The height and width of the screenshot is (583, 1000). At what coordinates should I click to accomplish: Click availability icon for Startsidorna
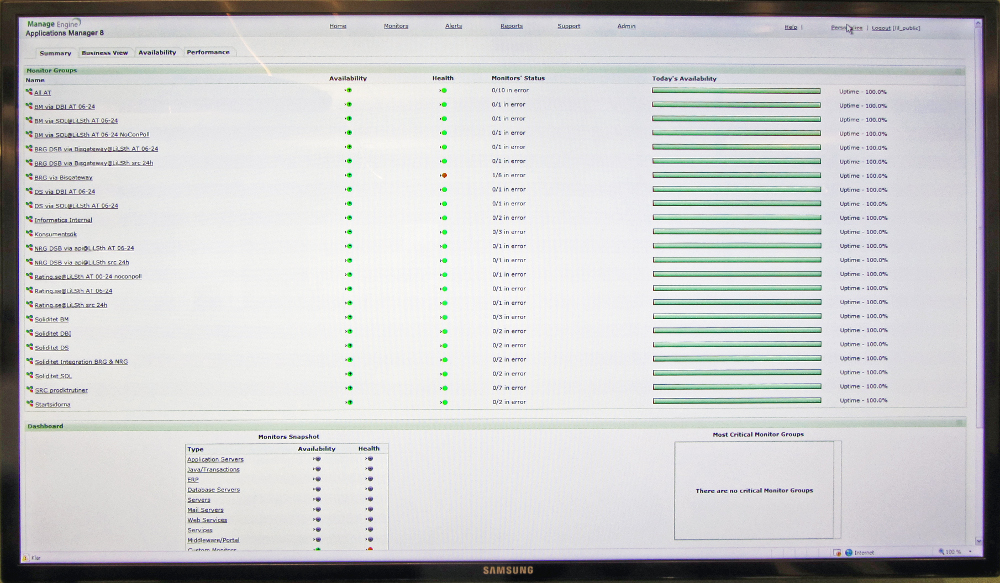point(349,402)
